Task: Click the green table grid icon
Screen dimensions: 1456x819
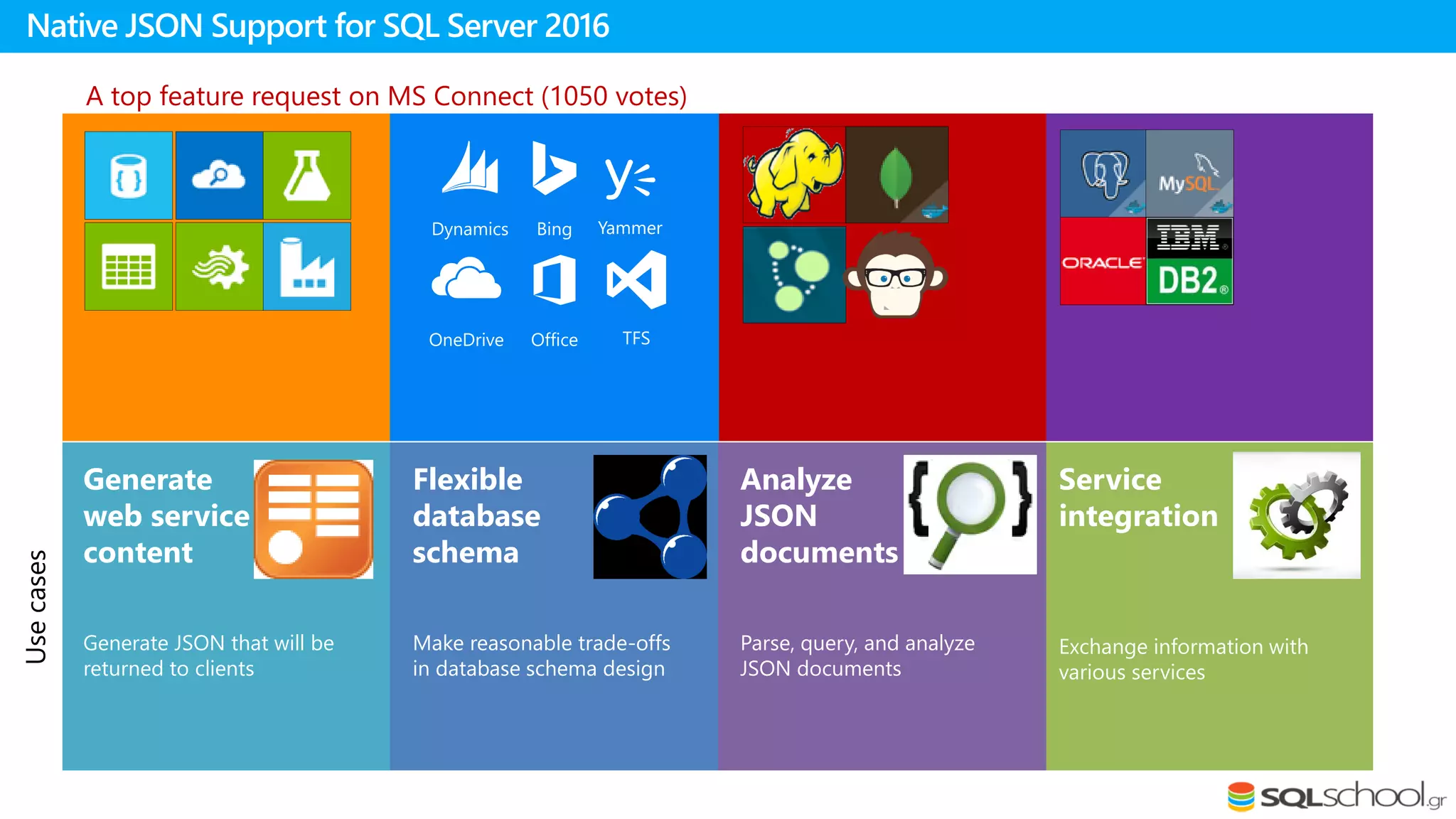Action: coord(129,267)
